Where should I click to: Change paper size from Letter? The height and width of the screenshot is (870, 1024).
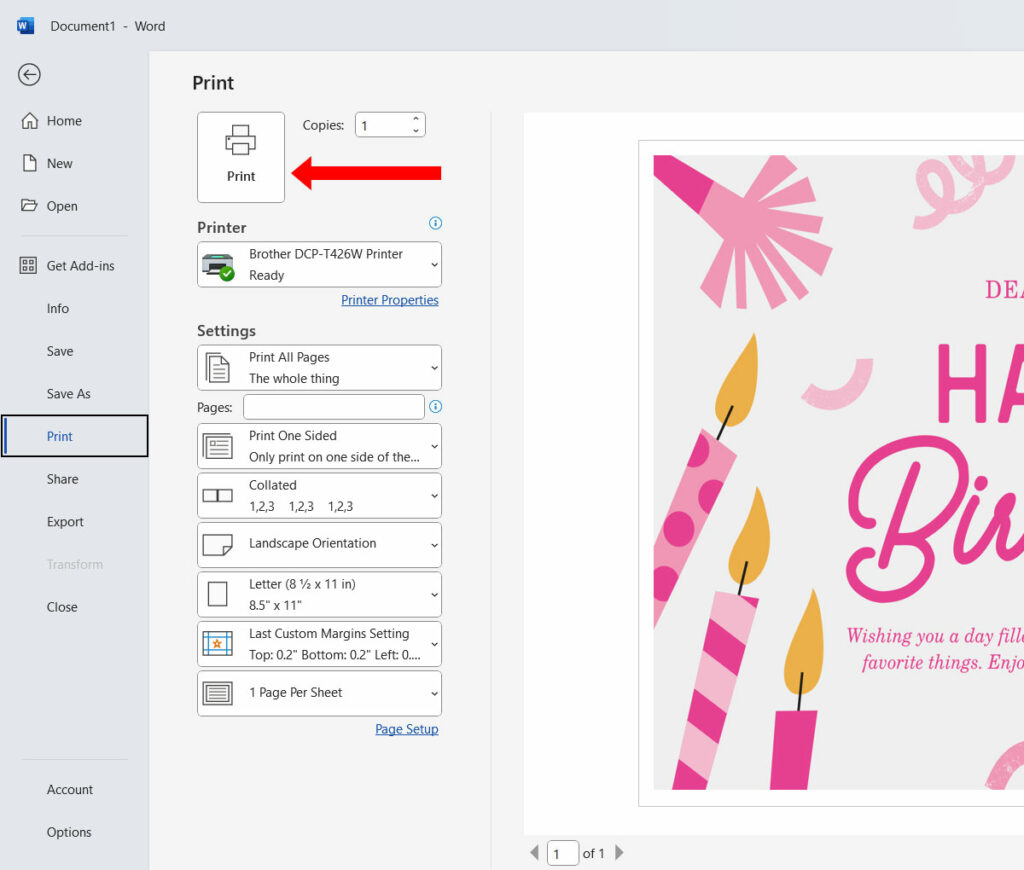point(318,593)
